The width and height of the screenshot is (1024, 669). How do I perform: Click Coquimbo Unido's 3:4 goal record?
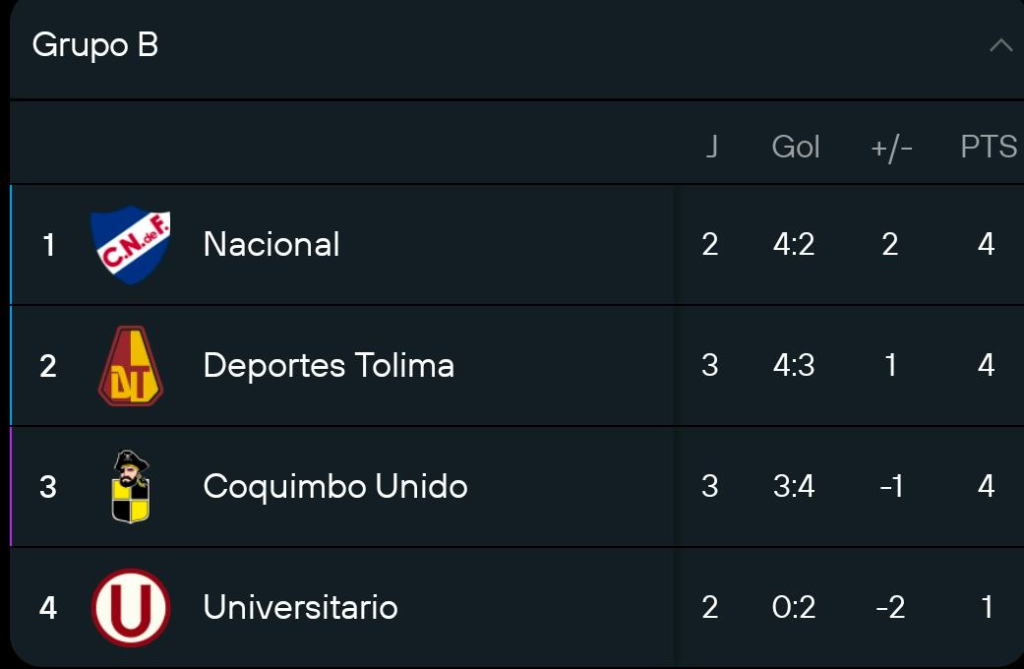pos(794,487)
